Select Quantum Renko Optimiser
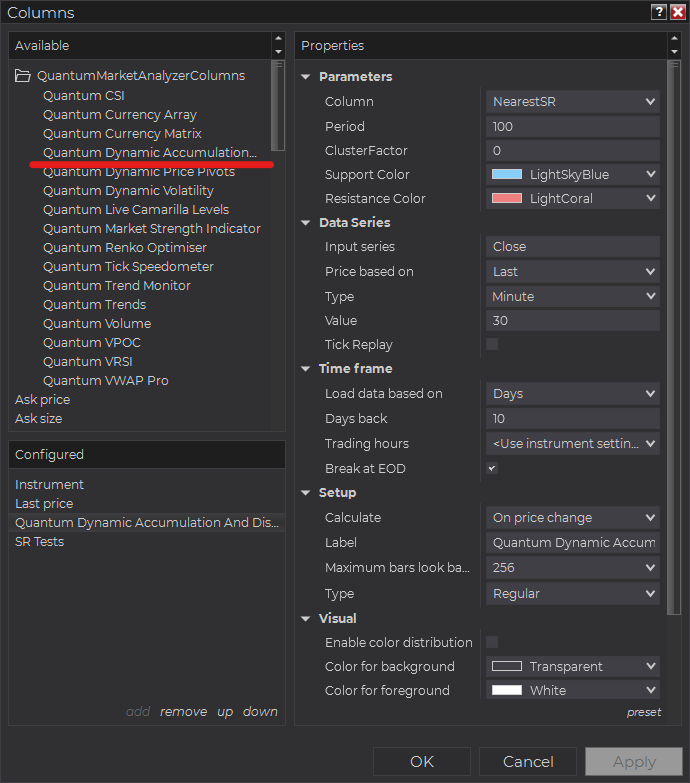This screenshot has width=690, height=783. [x=125, y=248]
